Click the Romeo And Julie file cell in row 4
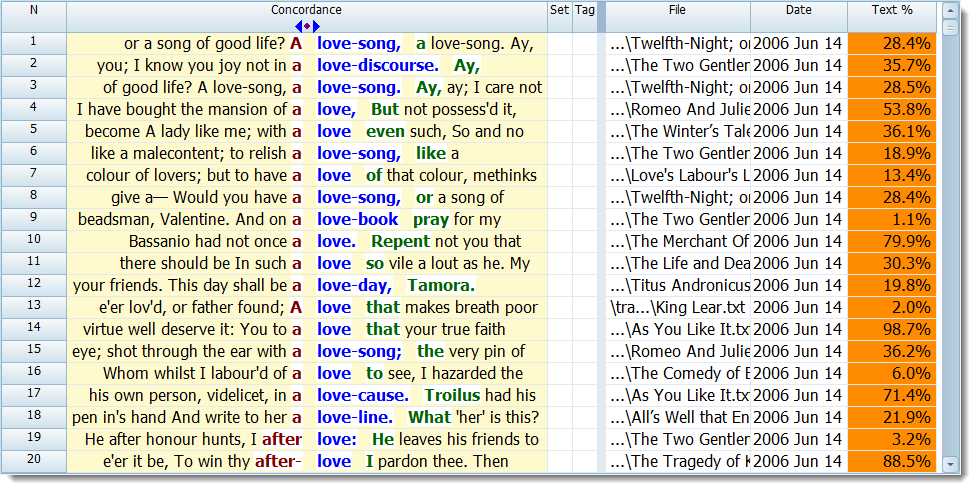This screenshot has width=976, height=490. (x=678, y=110)
